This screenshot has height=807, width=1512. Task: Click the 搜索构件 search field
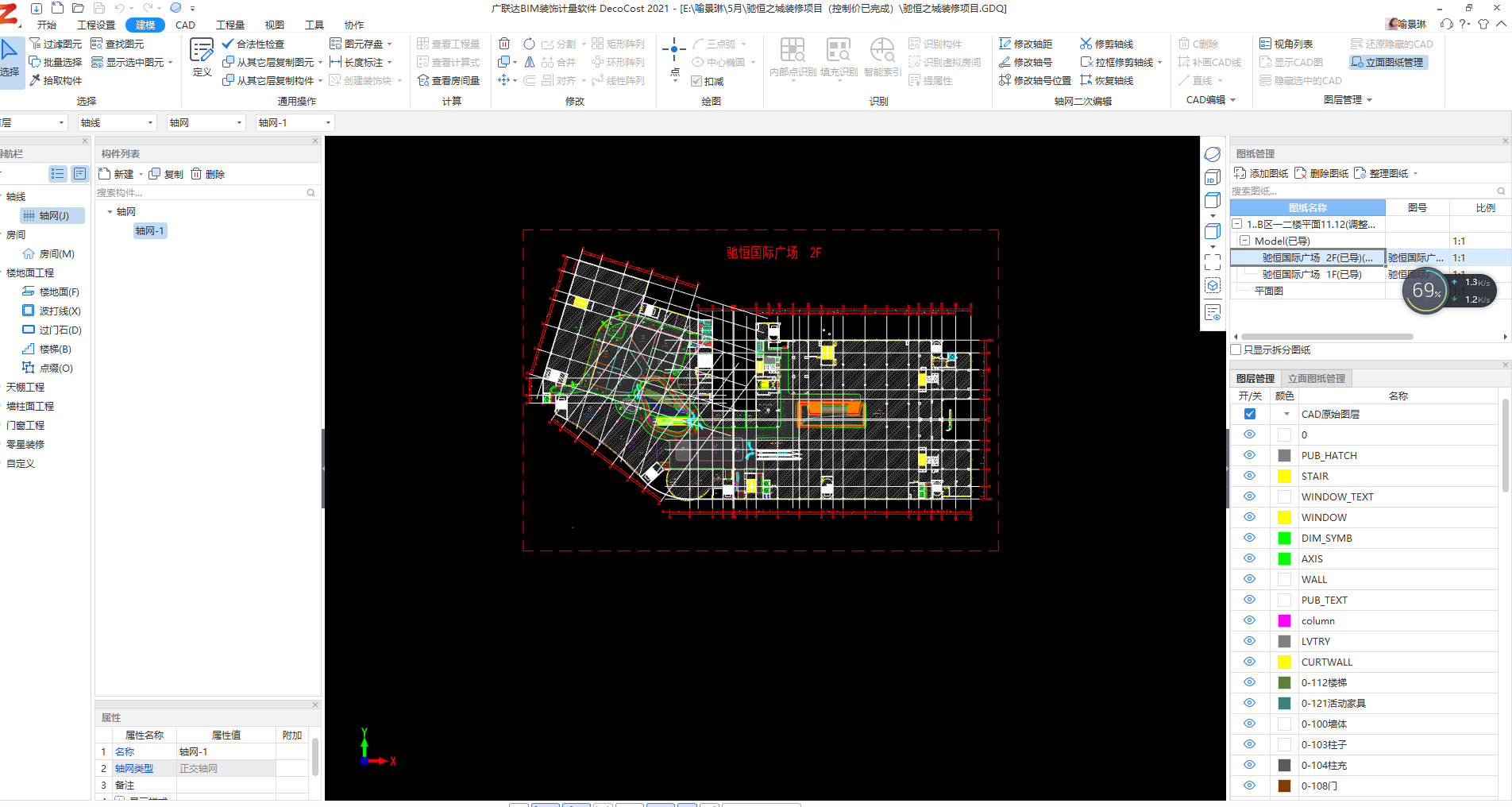(206, 192)
